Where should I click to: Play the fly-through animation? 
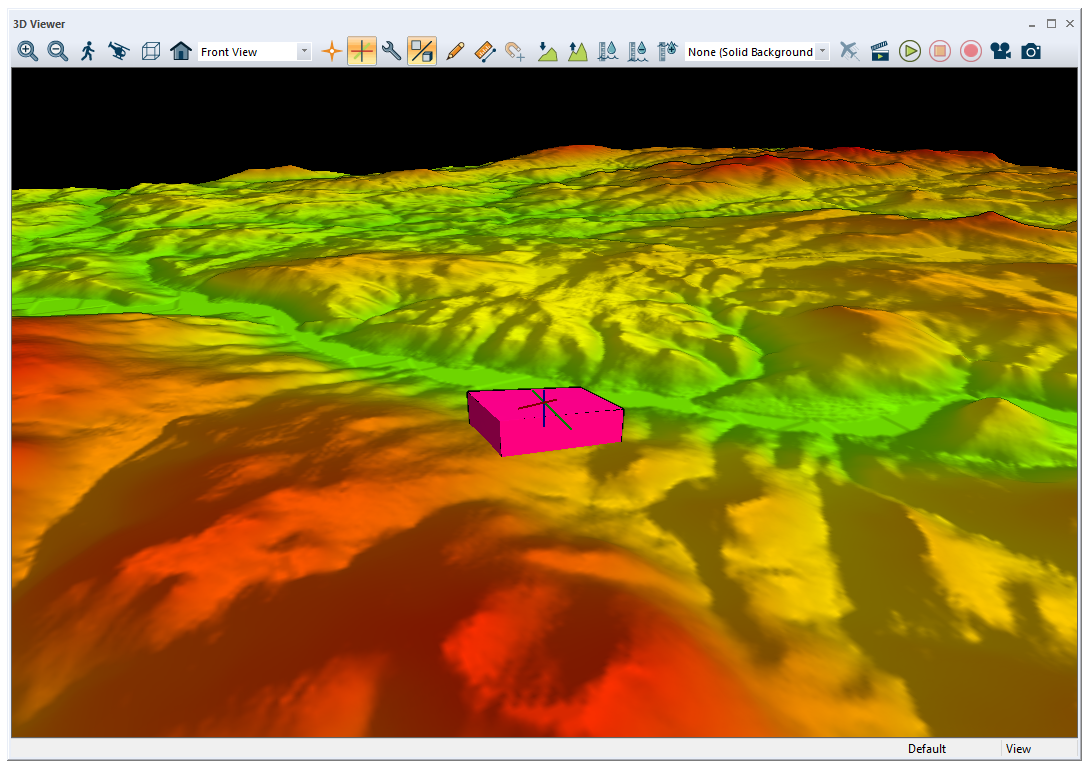pos(909,52)
